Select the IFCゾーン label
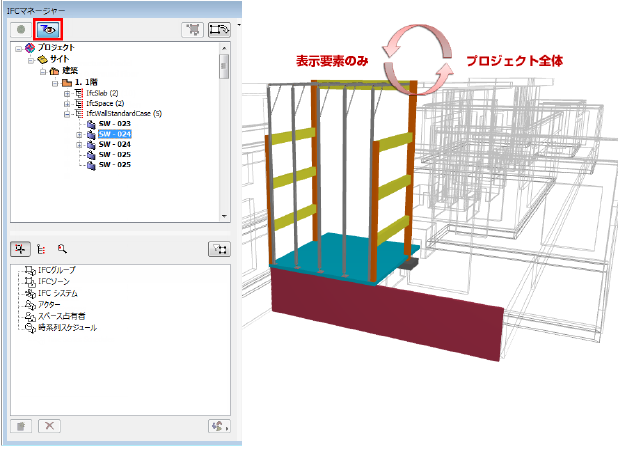Screen dimensions: 618x450 point(54,282)
